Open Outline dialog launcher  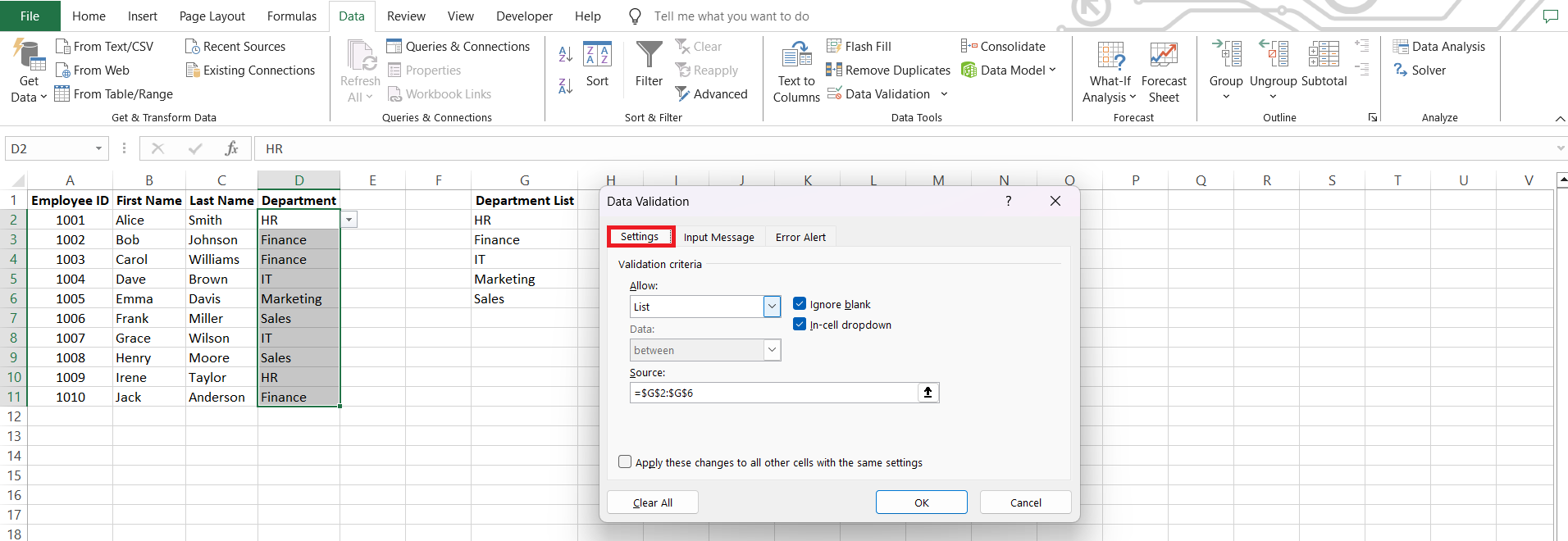pyautogui.click(x=1373, y=118)
